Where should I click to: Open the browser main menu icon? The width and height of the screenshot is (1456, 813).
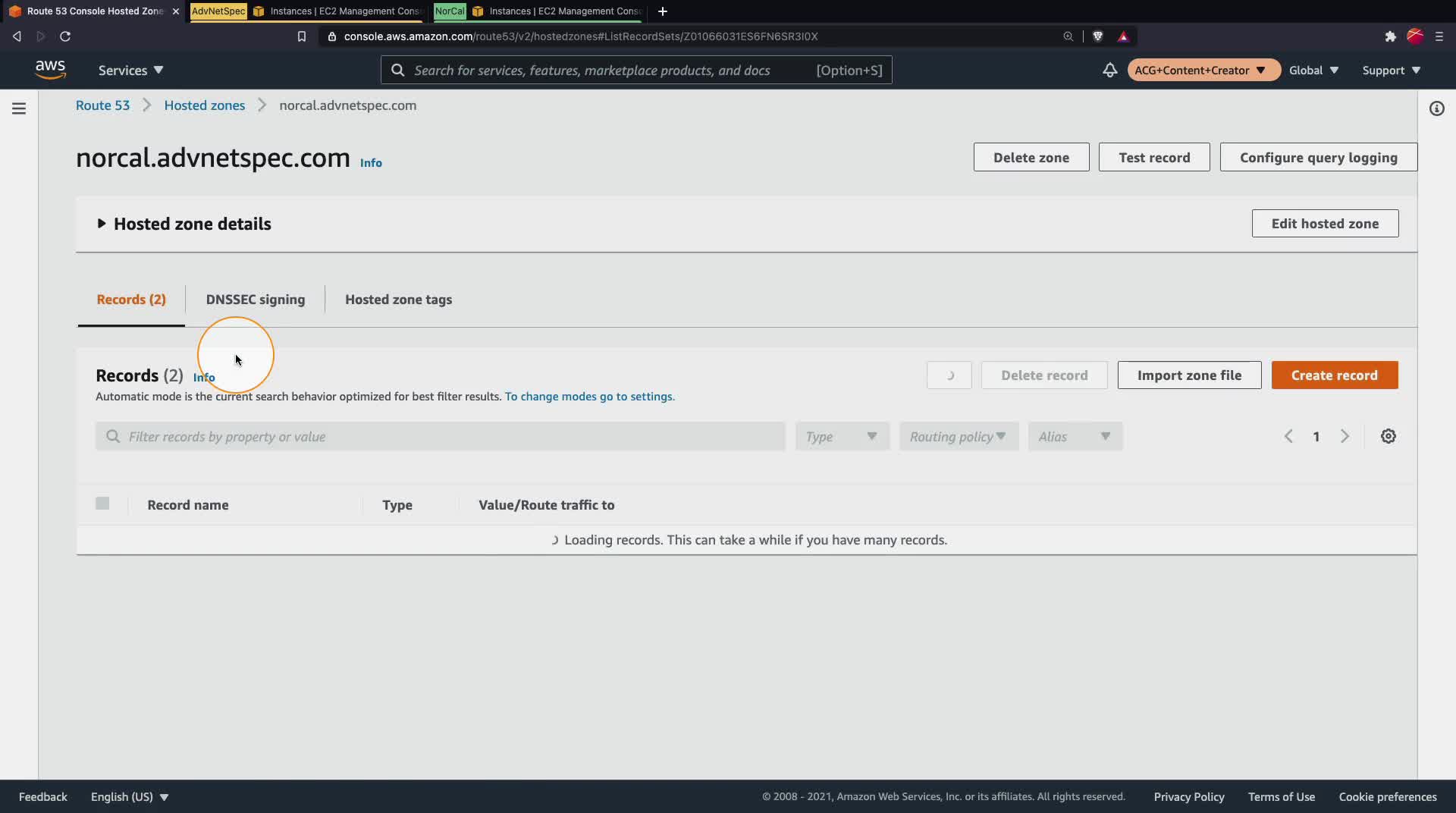pyautogui.click(x=1439, y=36)
